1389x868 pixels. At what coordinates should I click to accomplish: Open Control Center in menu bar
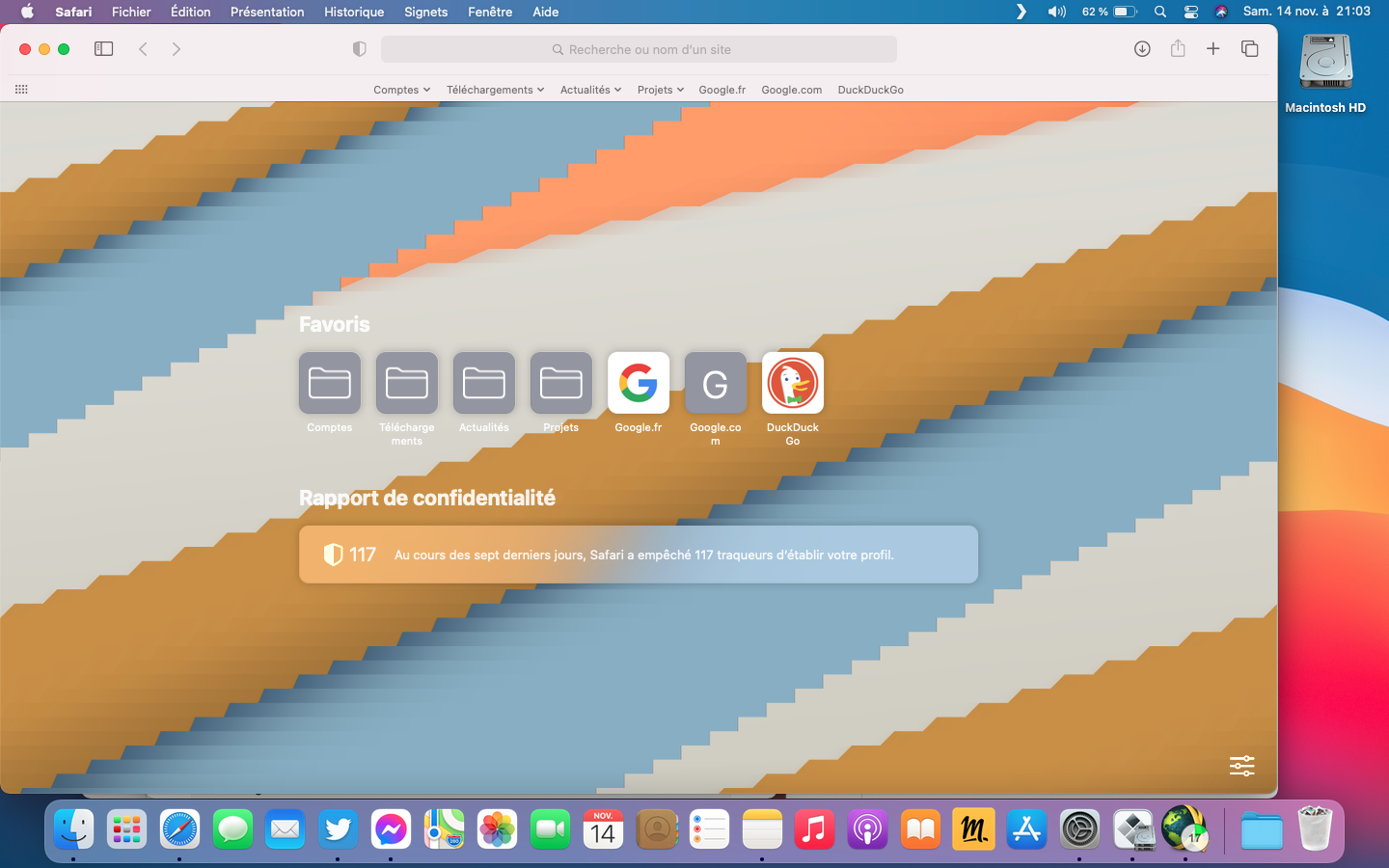[x=1191, y=12]
